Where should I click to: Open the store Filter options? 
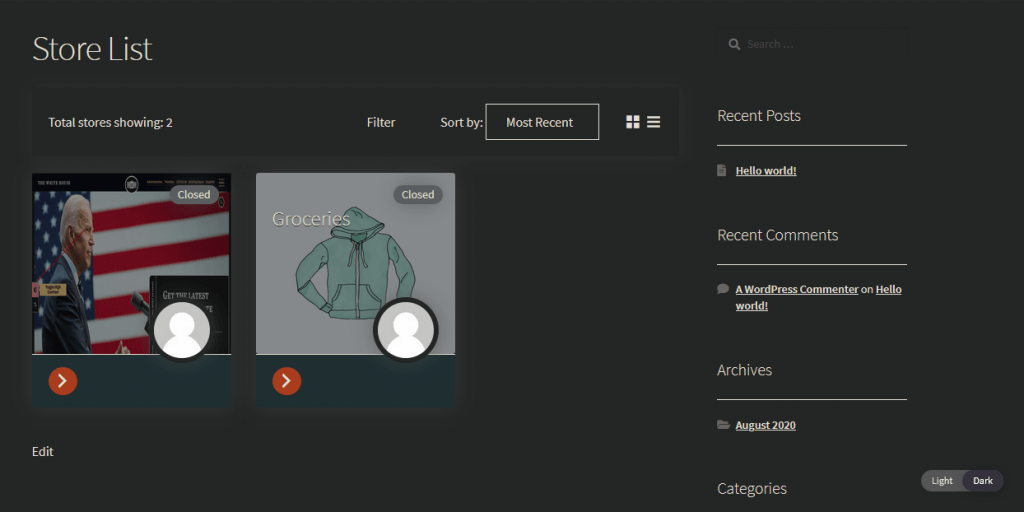pos(381,122)
